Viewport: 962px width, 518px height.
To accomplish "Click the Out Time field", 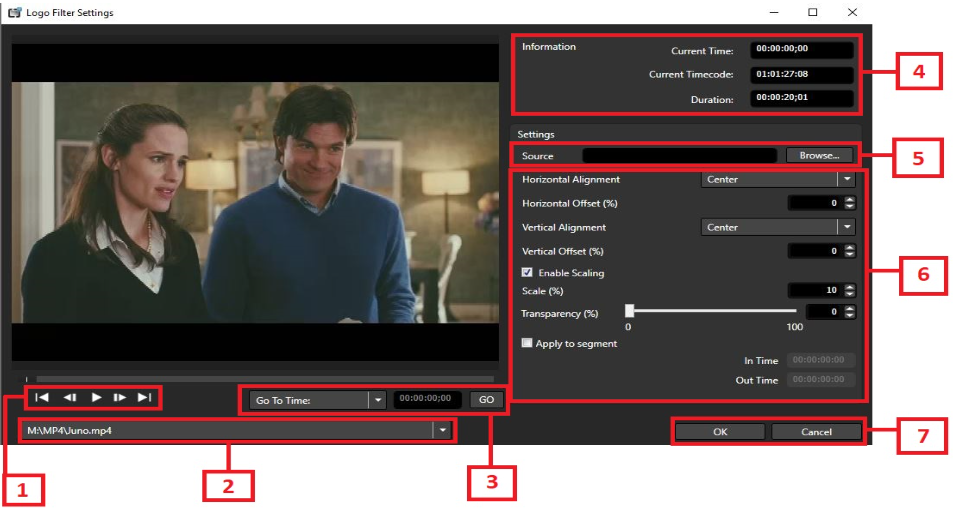I will coord(820,380).
